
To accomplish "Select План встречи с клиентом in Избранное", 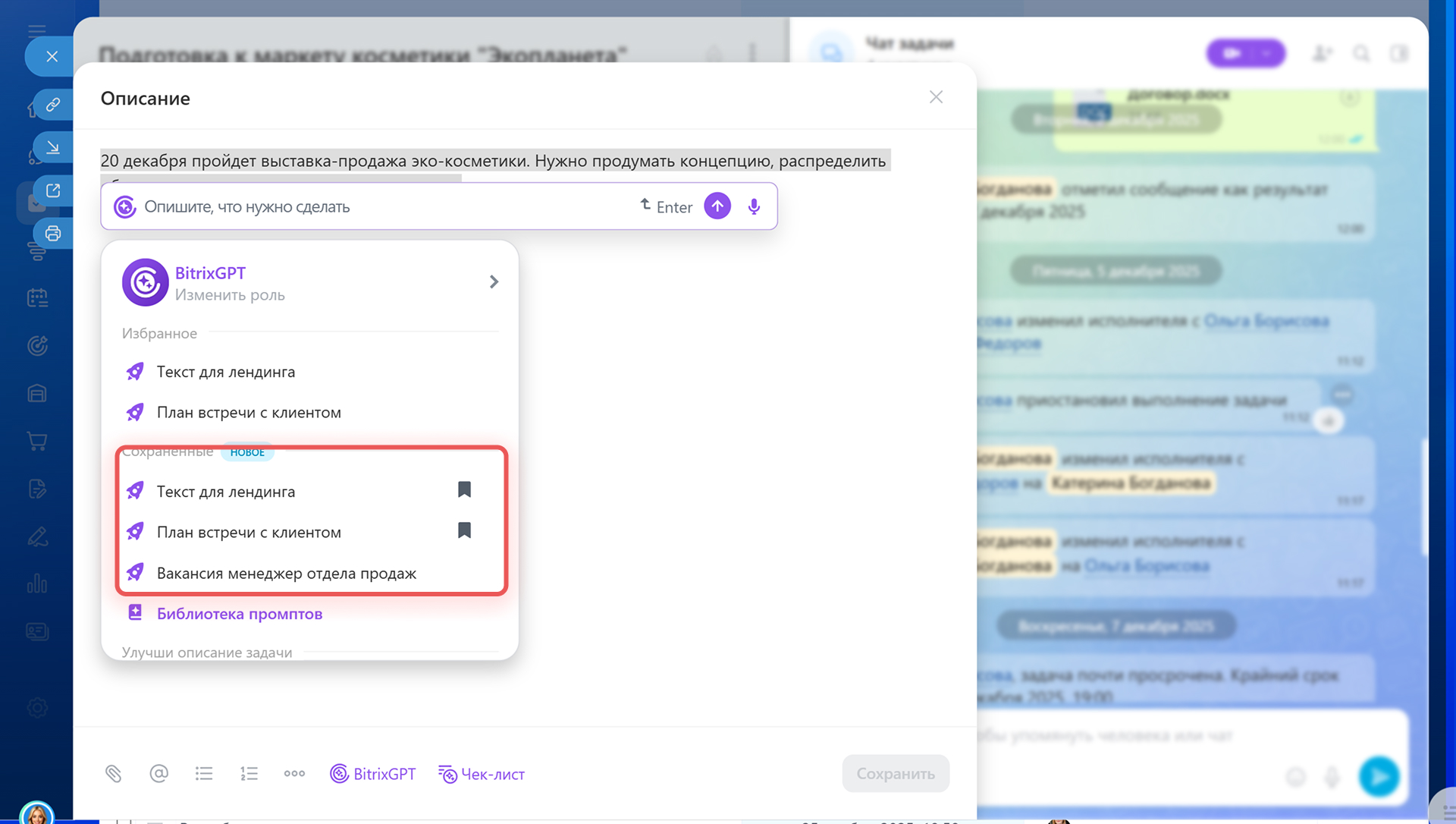I will pyautogui.click(x=248, y=413).
